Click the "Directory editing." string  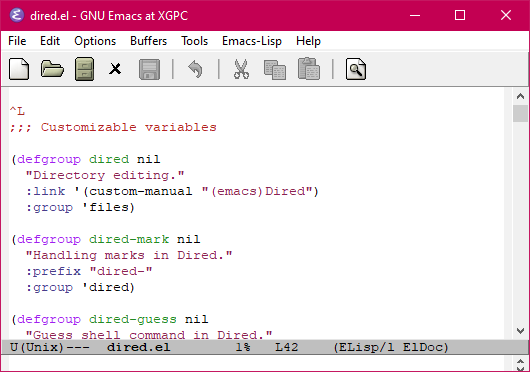[105, 175]
